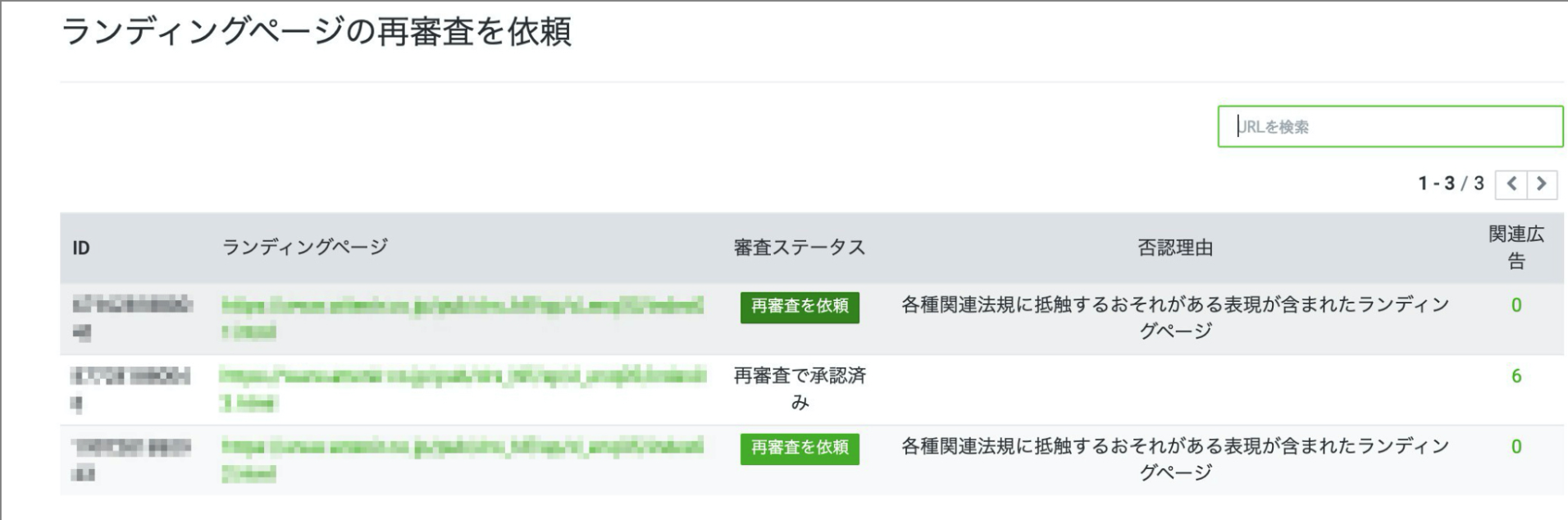Open the last row's landing page URL
This screenshot has height=520, width=1568.
pyautogui.click(x=463, y=459)
